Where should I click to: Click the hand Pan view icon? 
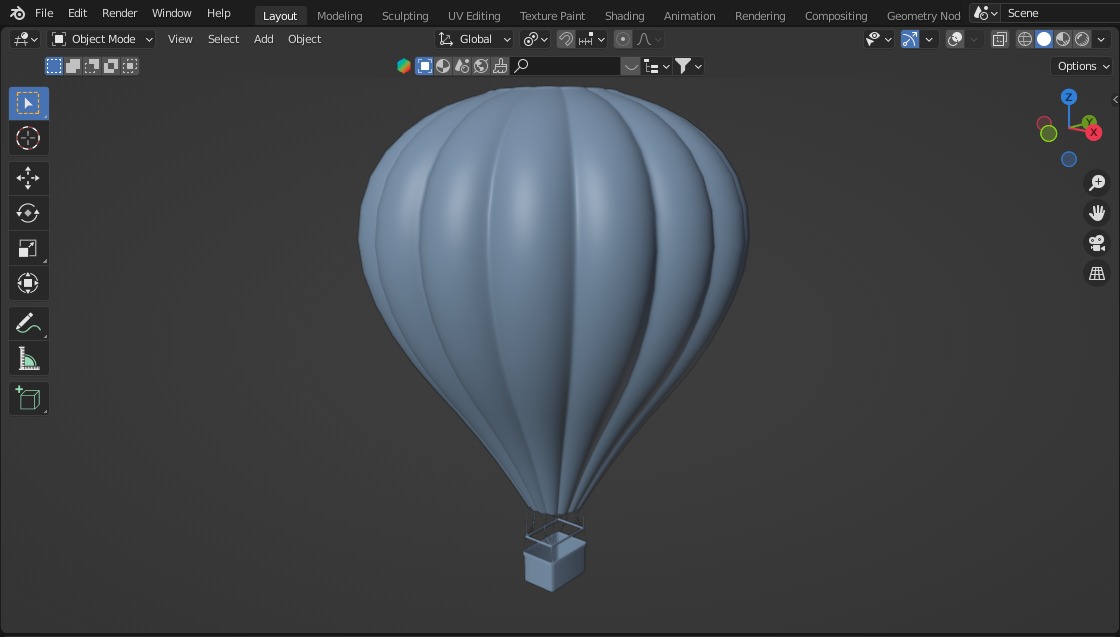1096,213
